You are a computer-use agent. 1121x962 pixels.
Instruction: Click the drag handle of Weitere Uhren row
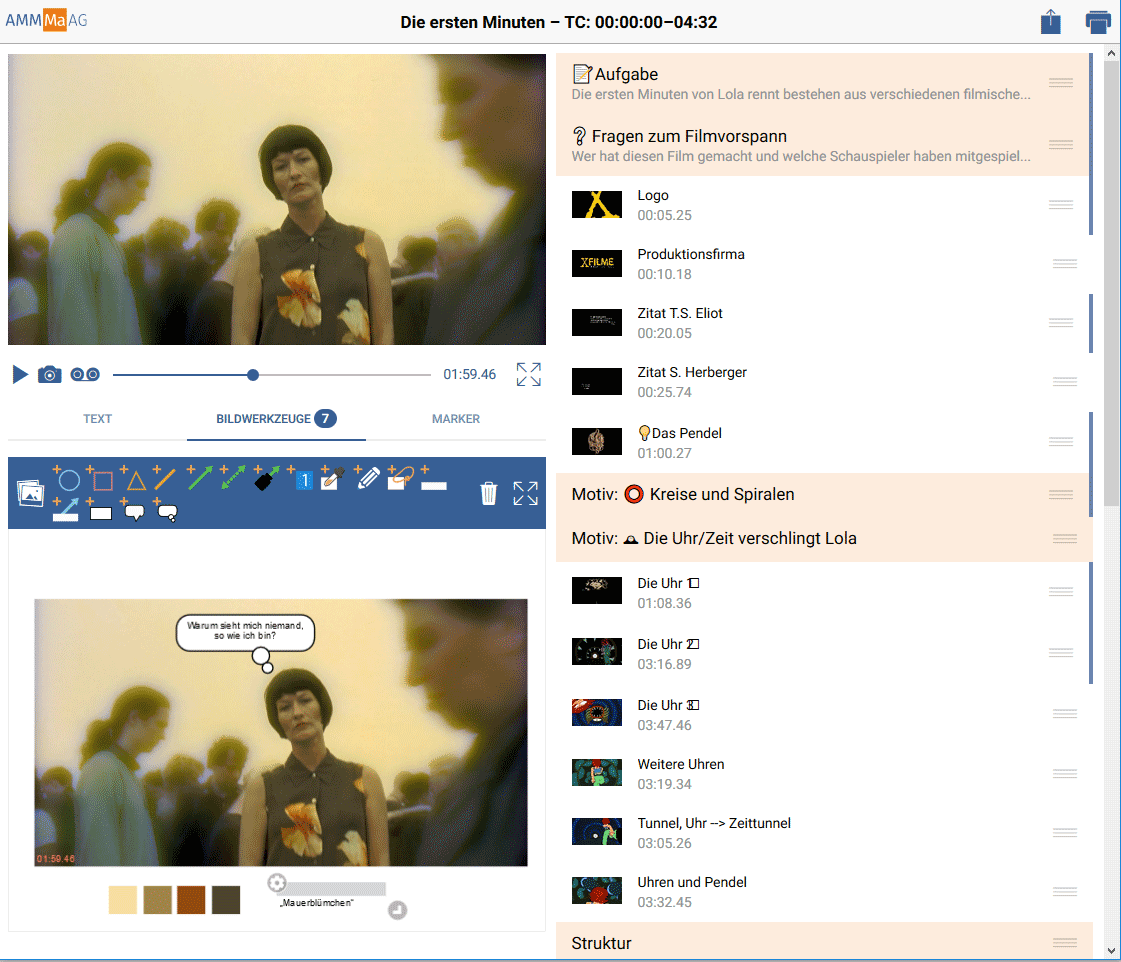1065,773
